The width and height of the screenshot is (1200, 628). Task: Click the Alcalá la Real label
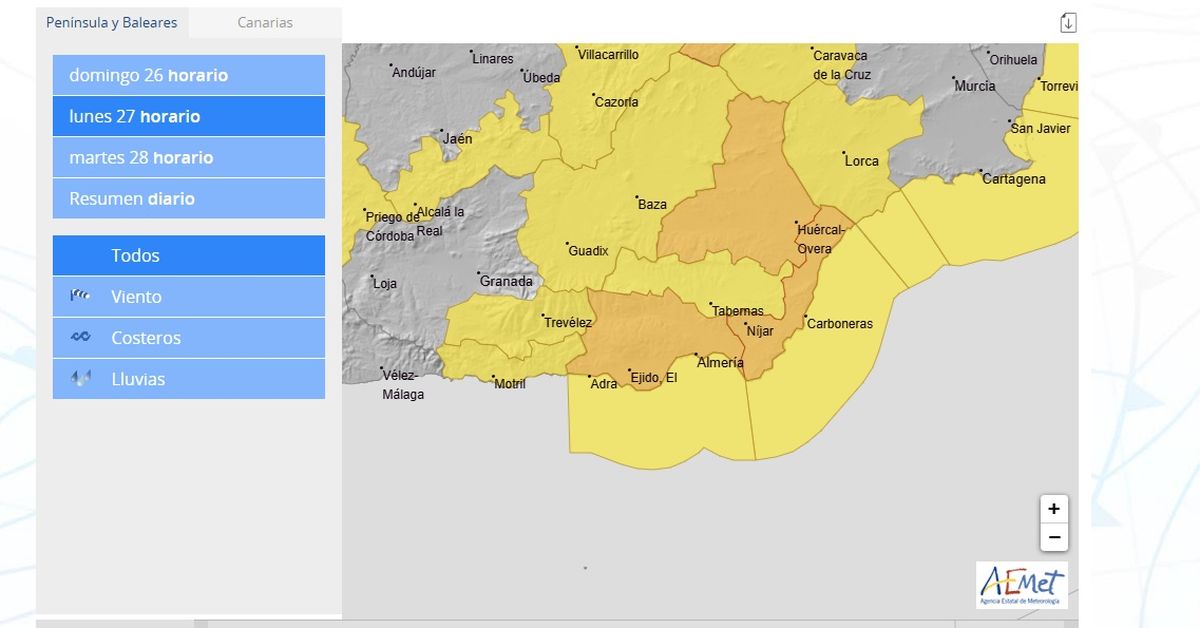[x=441, y=221]
